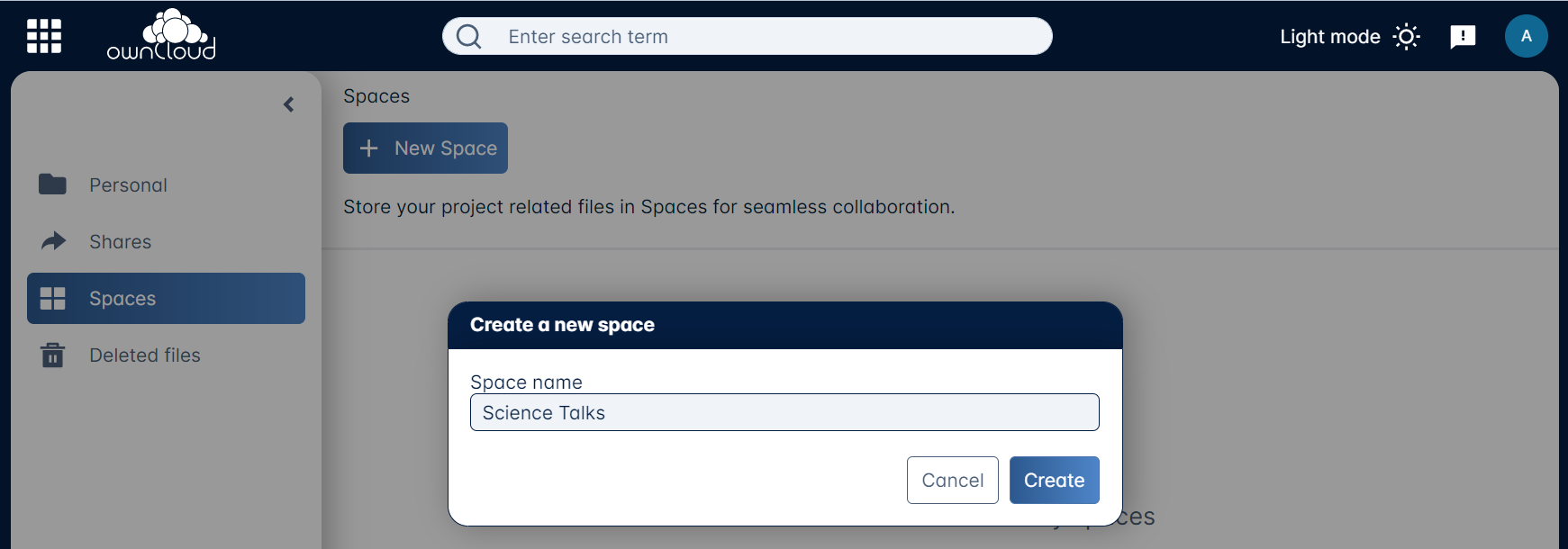
Task: Click the Space name input field
Action: 784,412
